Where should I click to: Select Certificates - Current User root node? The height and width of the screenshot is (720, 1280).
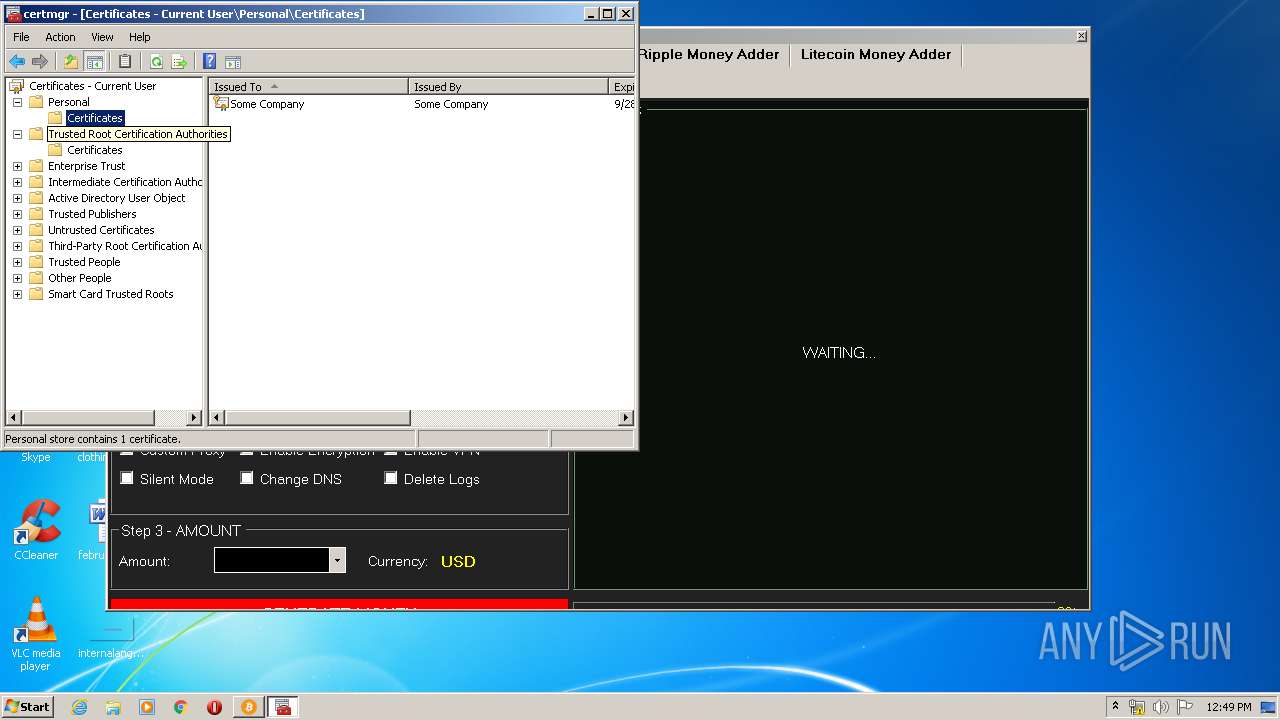point(92,86)
